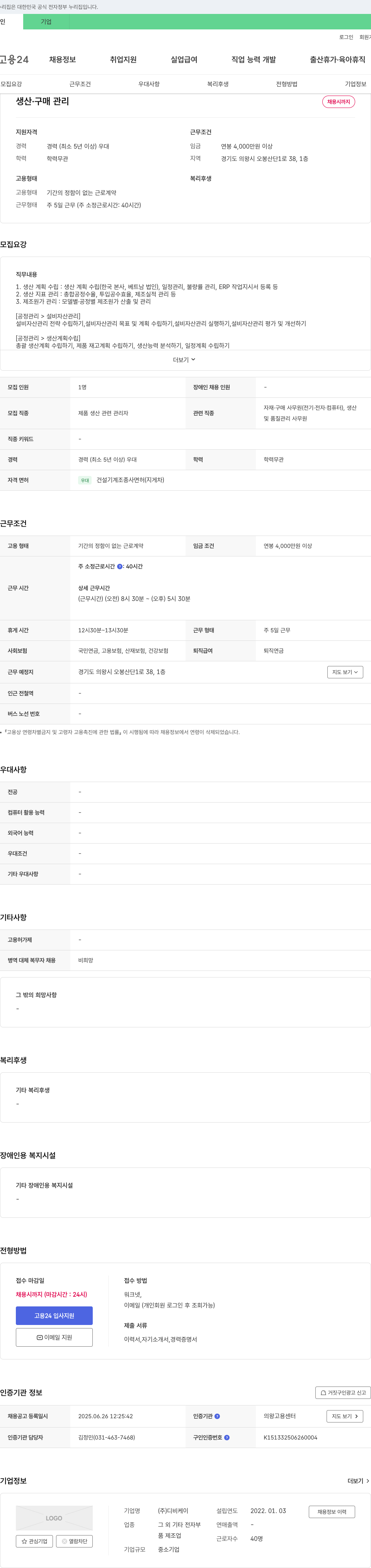Click 중소기업 company size value

168,1549
